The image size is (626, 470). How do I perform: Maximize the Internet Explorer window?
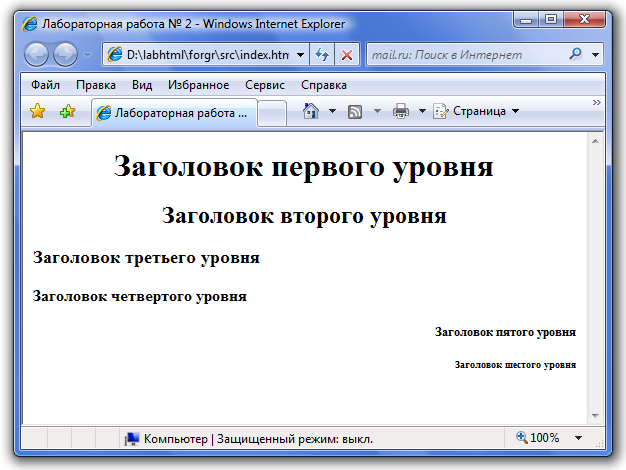coord(551,20)
